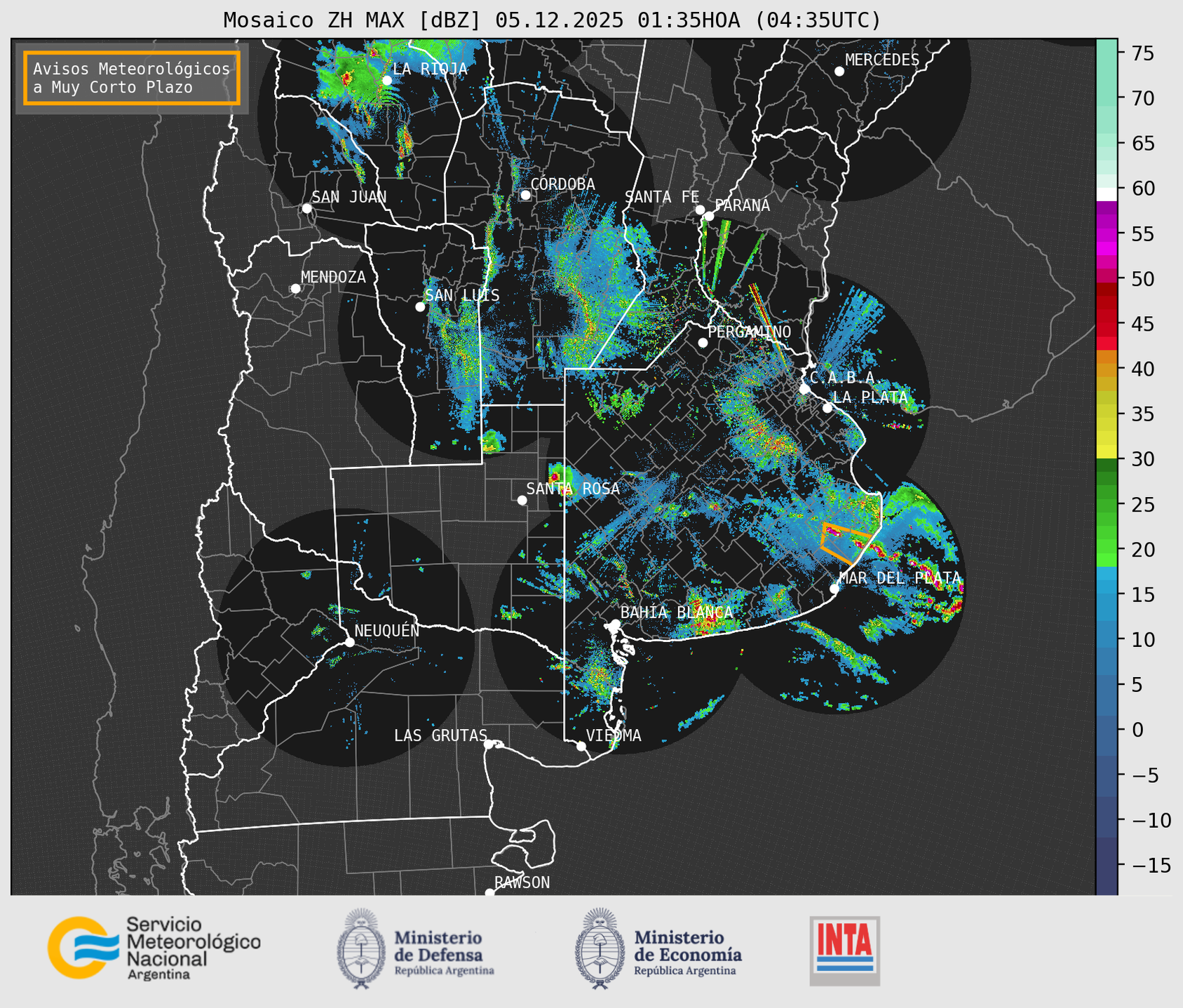
Task: Click the PARANÁ city label
Action: click(x=742, y=205)
